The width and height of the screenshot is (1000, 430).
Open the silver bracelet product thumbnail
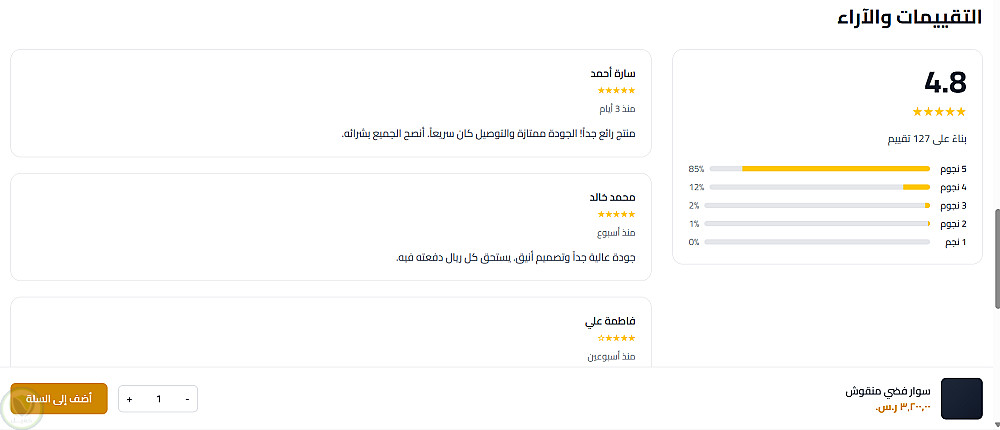[x=962, y=399]
